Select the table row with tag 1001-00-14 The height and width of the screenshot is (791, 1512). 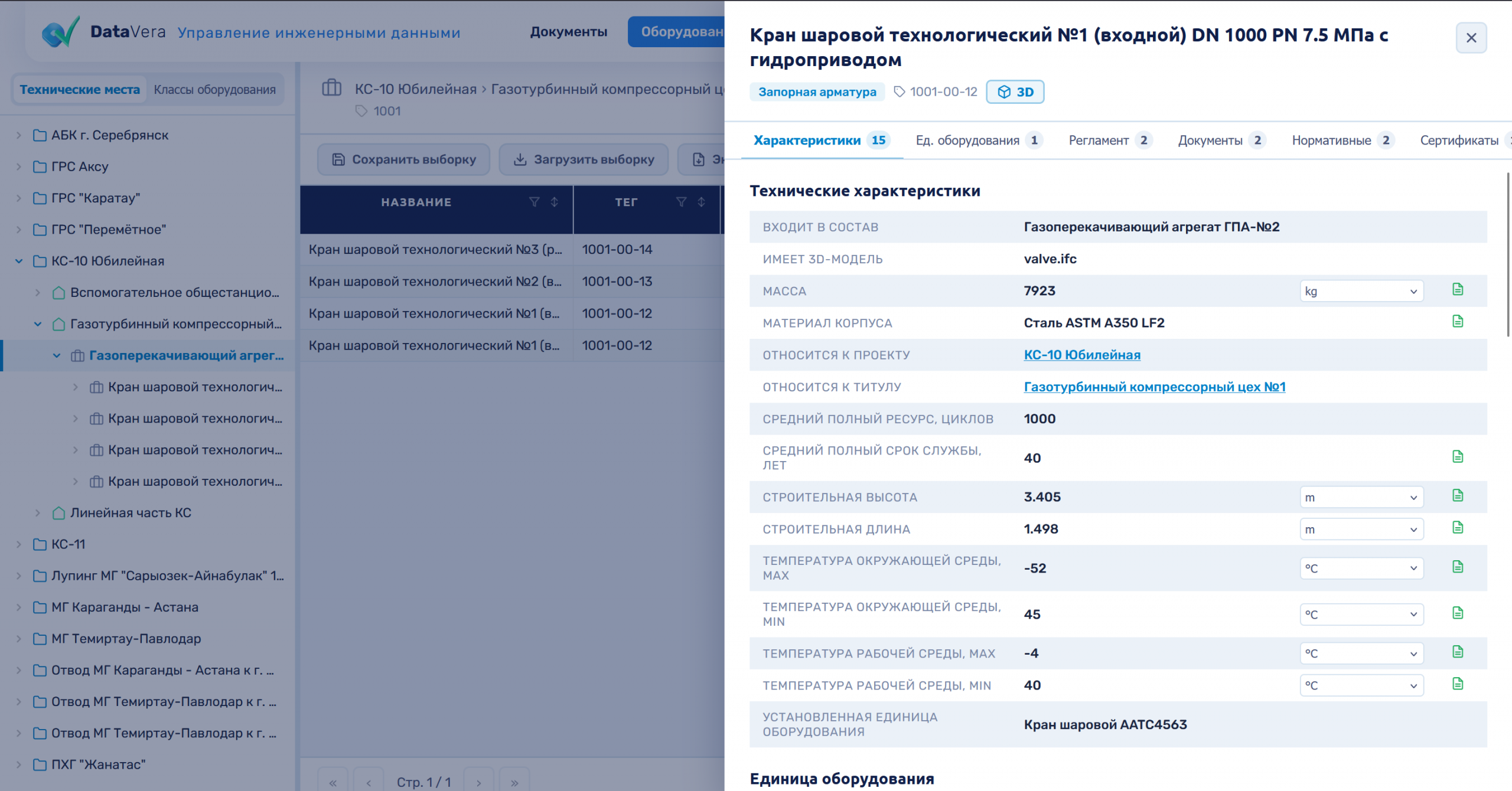click(512, 250)
